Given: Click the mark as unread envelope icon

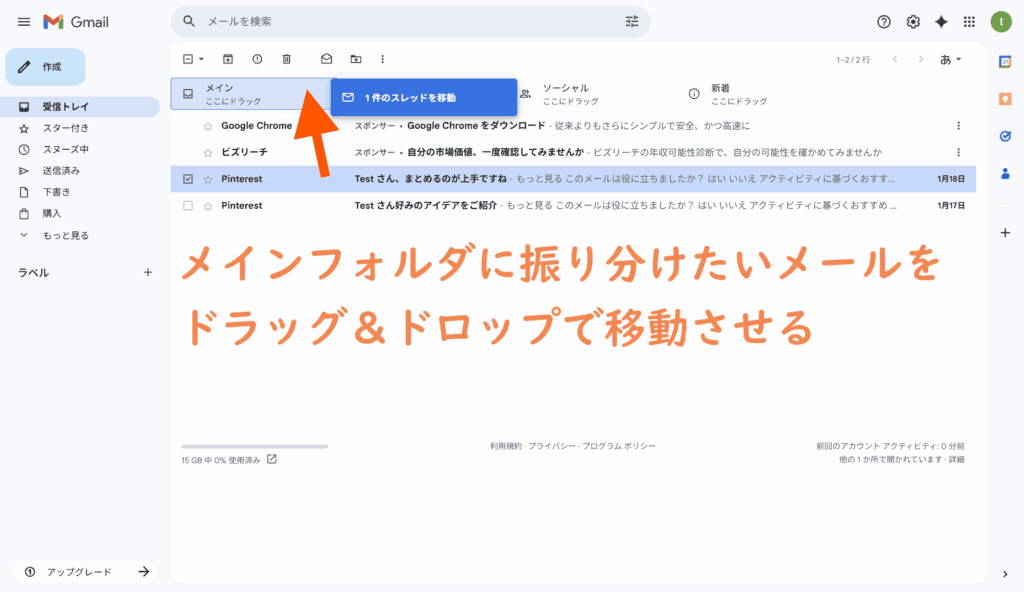Looking at the screenshot, I should pyautogui.click(x=326, y=60).
